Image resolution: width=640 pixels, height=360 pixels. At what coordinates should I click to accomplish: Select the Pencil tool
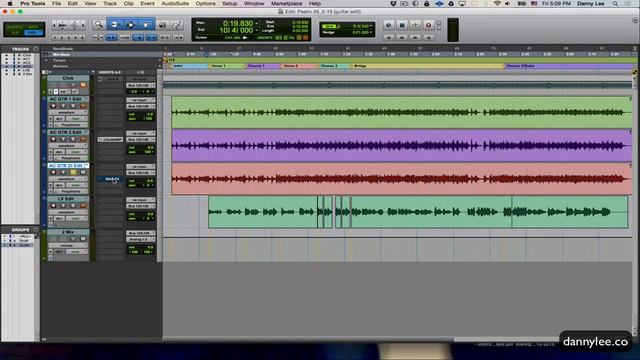pos(177,25)
